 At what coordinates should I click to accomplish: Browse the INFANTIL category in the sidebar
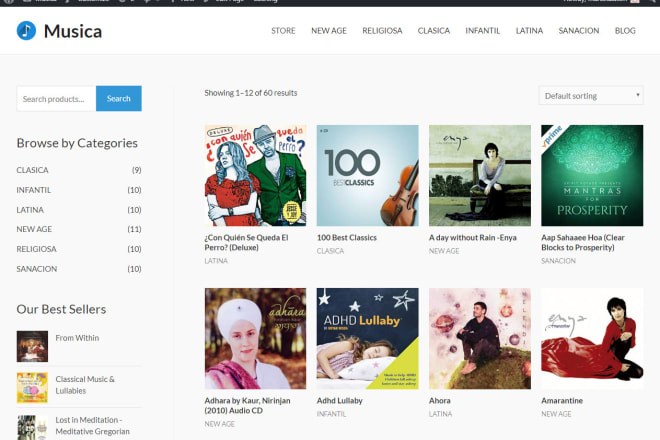tap(34, 190)
